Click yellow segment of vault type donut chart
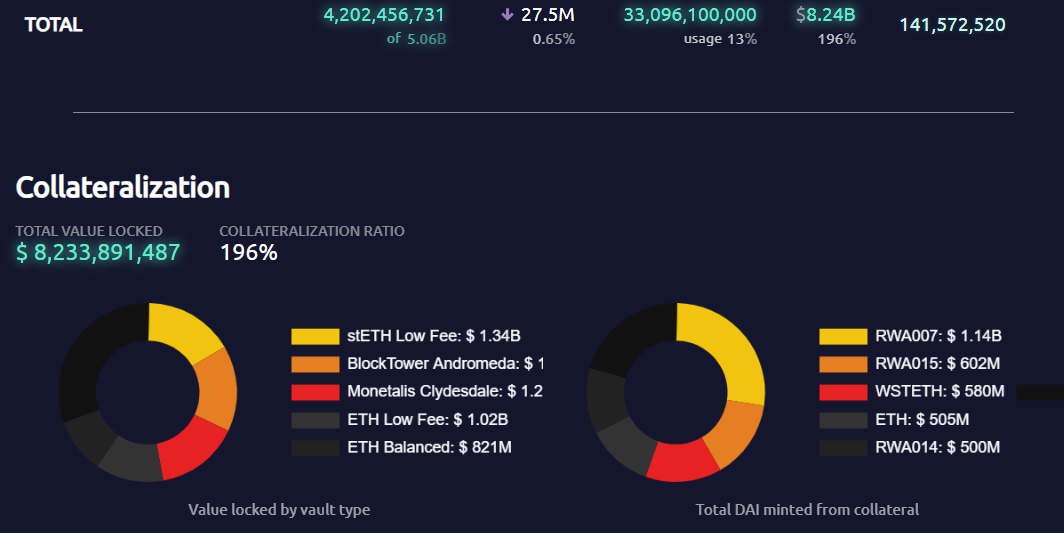Screen dimensions: 1064x533 click(186, 332)
